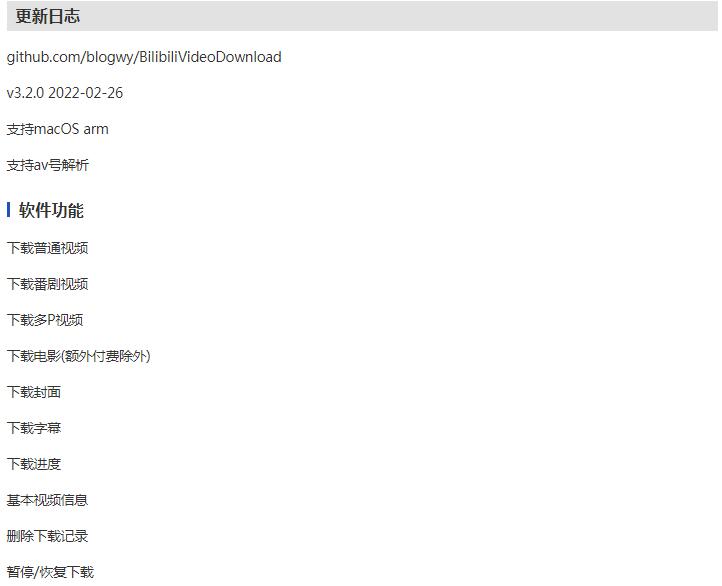722x586 pixels.
Task: Click the 支持macOS arm changelog entry
Action: (58, 129)
